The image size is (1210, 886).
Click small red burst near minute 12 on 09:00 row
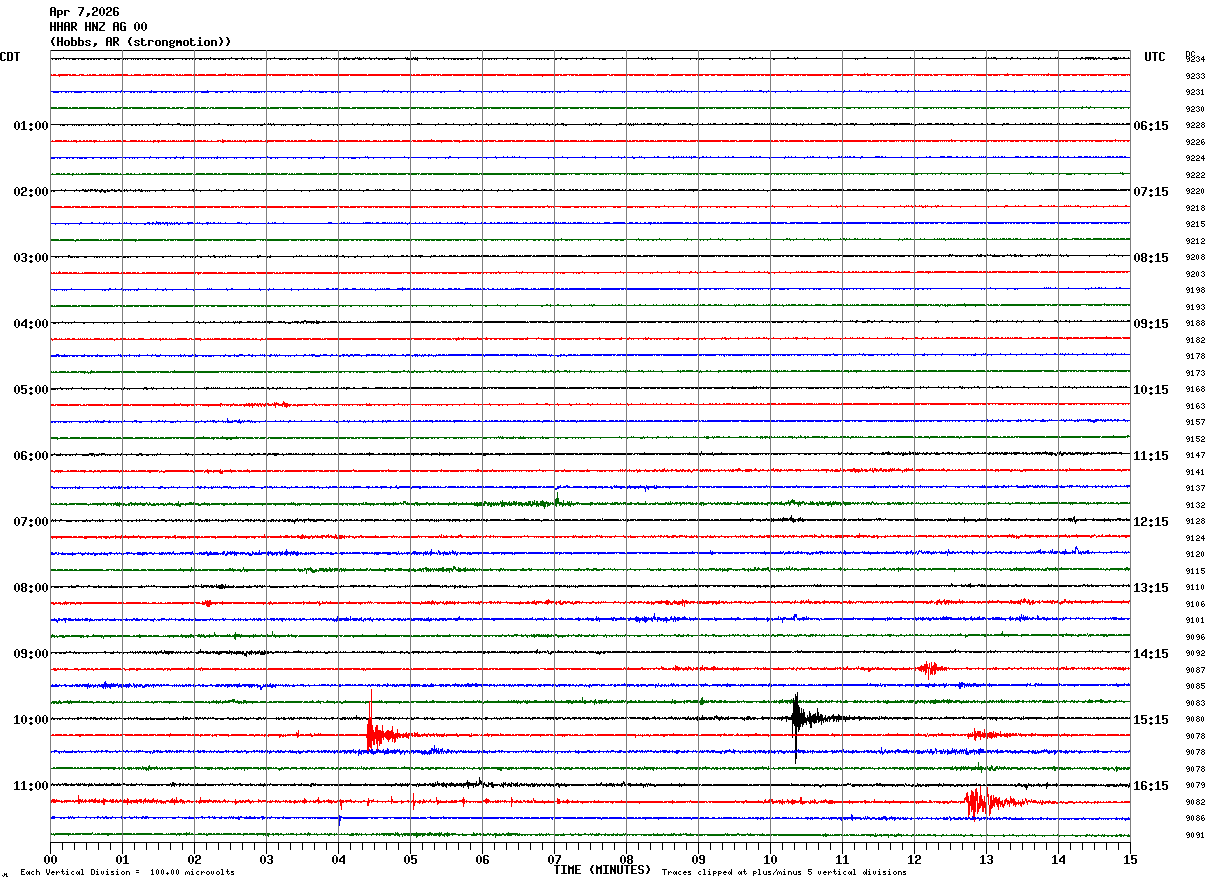click(x=931, y=668)
